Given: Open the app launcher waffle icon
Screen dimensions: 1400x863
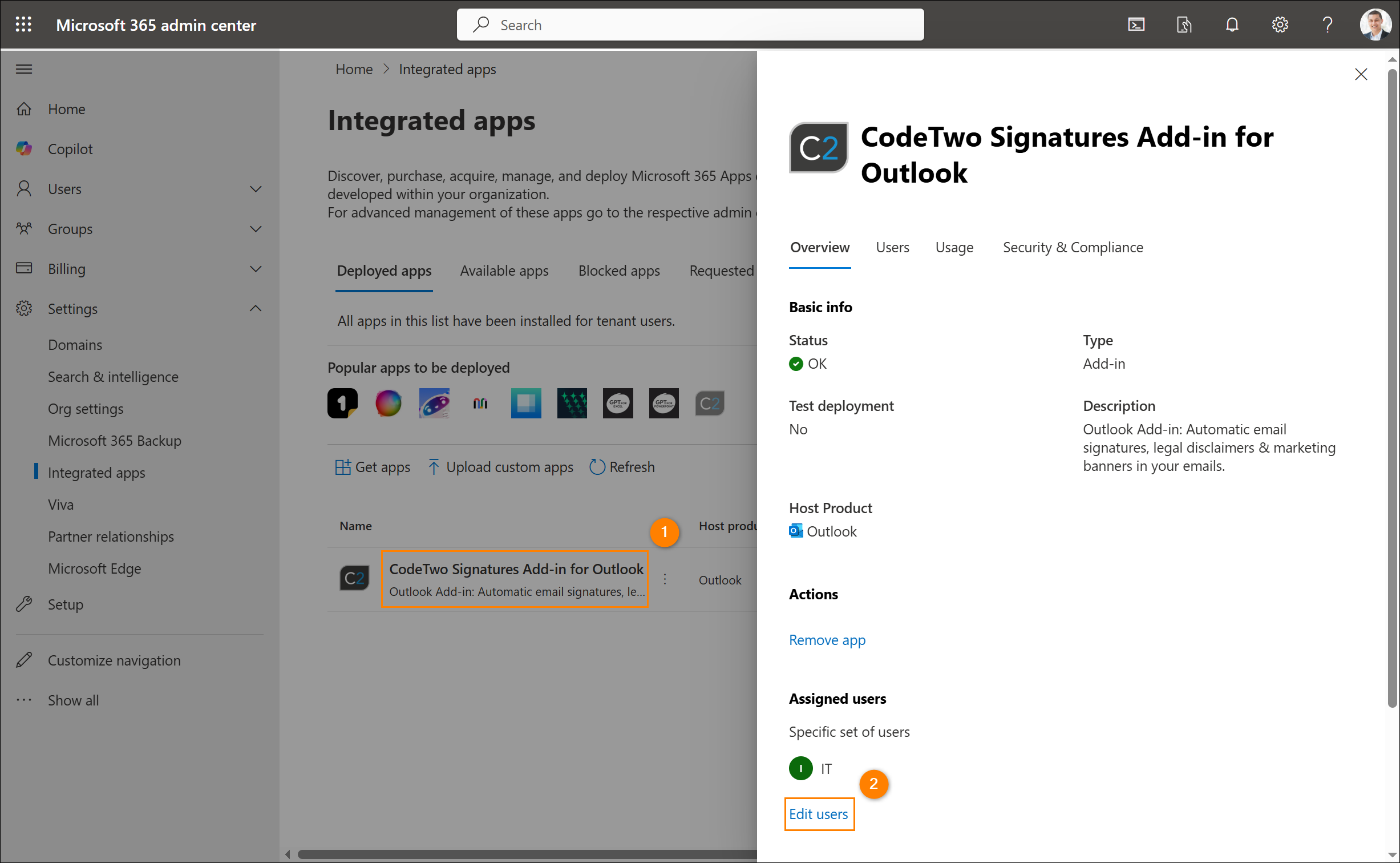Looking at the screenshot, I should click(23, 25).
